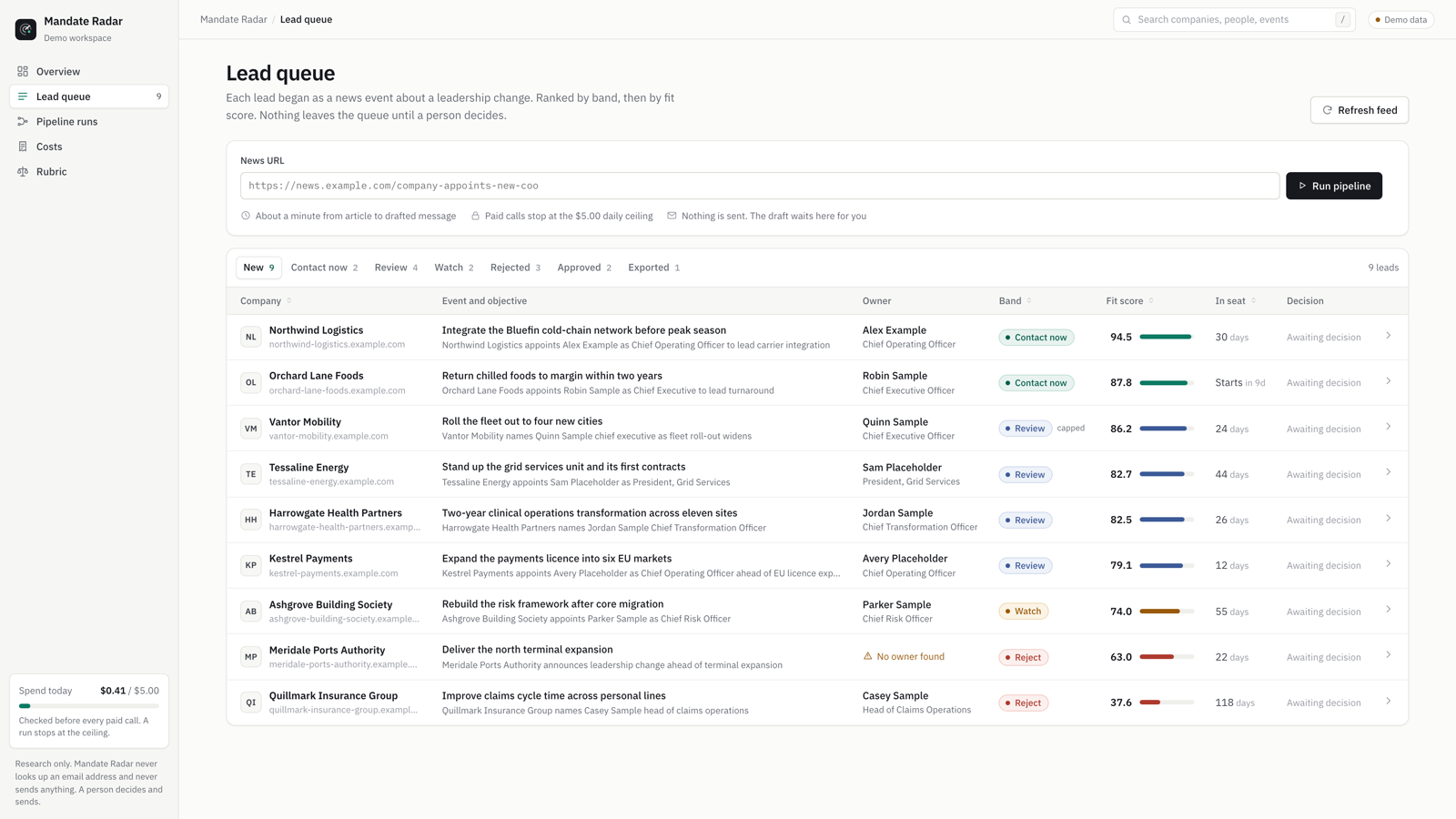The width and height of the screenshot is (1456, 819).
Task: Switch to the Review tab
Action: pyautogui.click(x=396, y=268)
